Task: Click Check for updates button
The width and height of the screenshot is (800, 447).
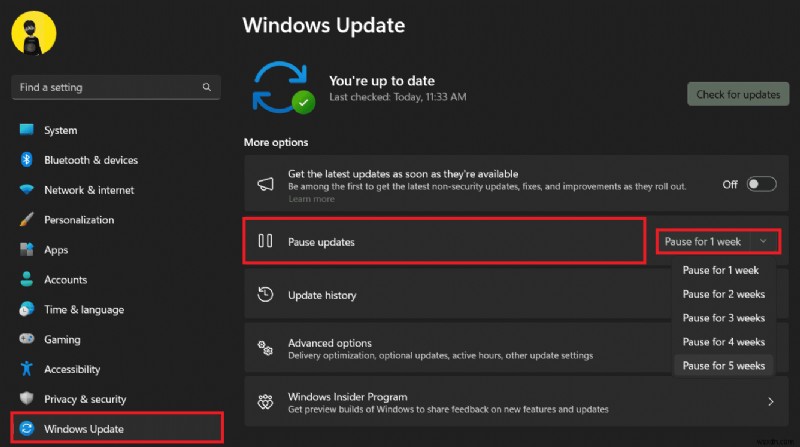Action: click(738, 94)
